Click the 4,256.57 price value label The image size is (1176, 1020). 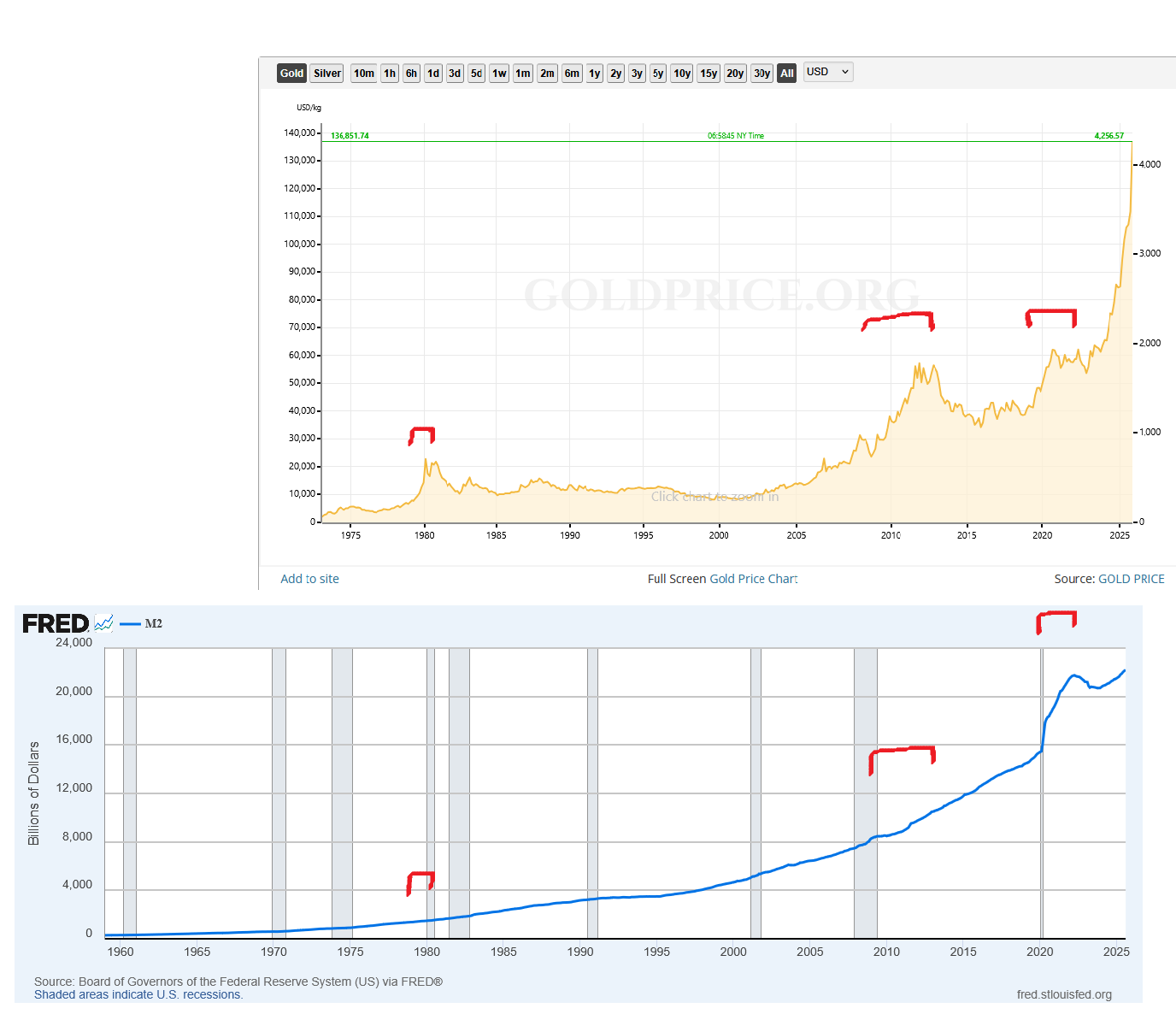[x=1108, y=136]
